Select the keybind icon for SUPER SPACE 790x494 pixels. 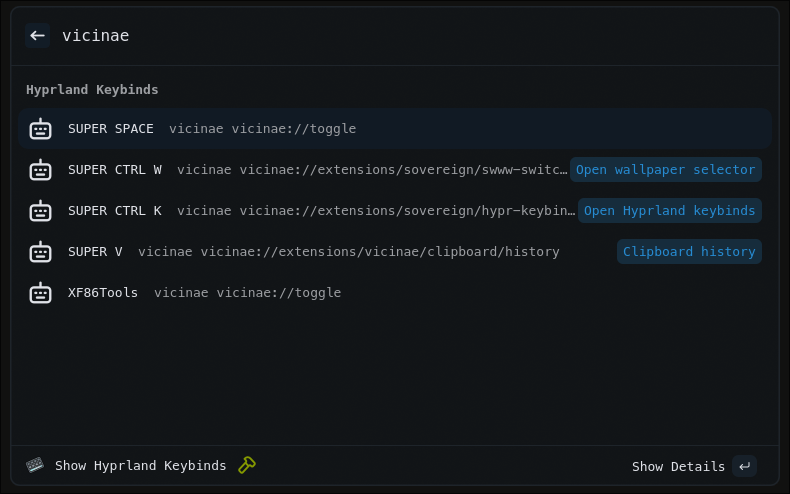[x=40, y=129]
